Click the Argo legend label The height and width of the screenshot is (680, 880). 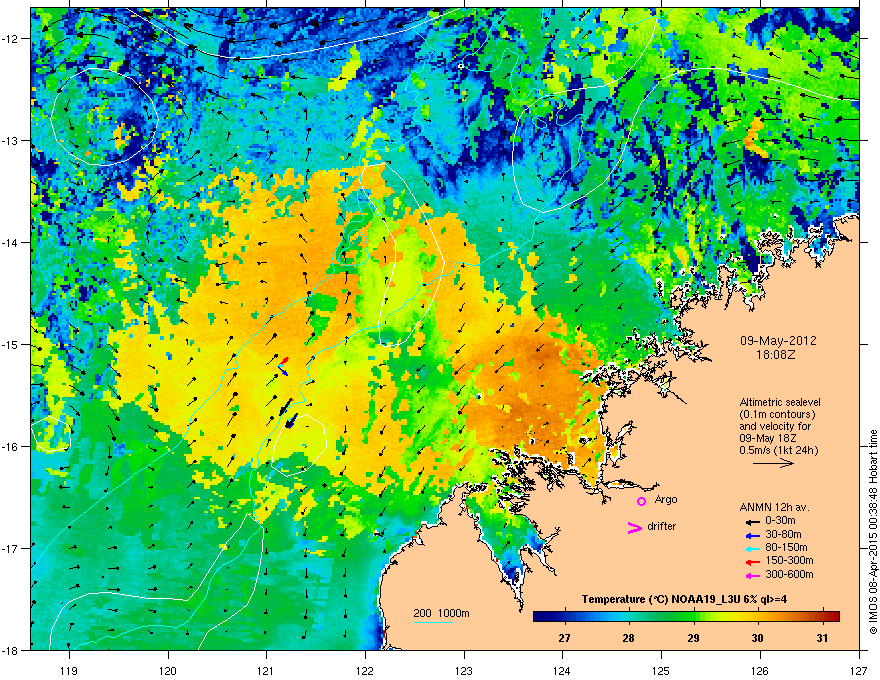pos(666,499)
